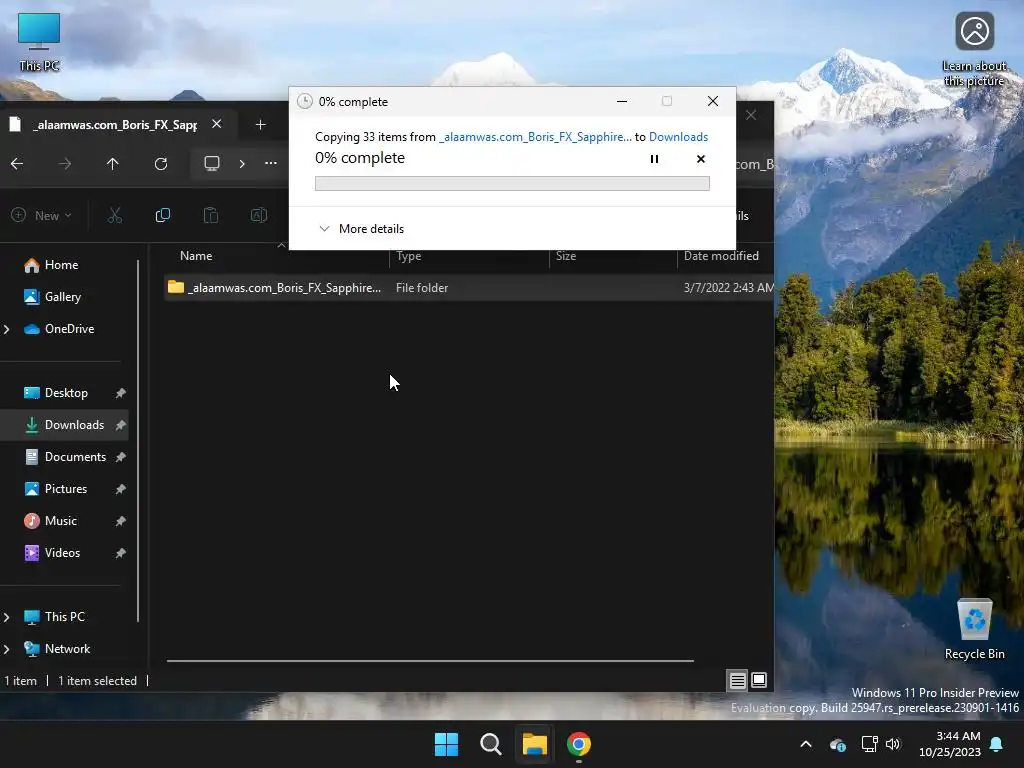Image resolution: width=1024 pixels, height=768 pixels.
Task: Sort files by the Name column
Action: pos(196,256)
